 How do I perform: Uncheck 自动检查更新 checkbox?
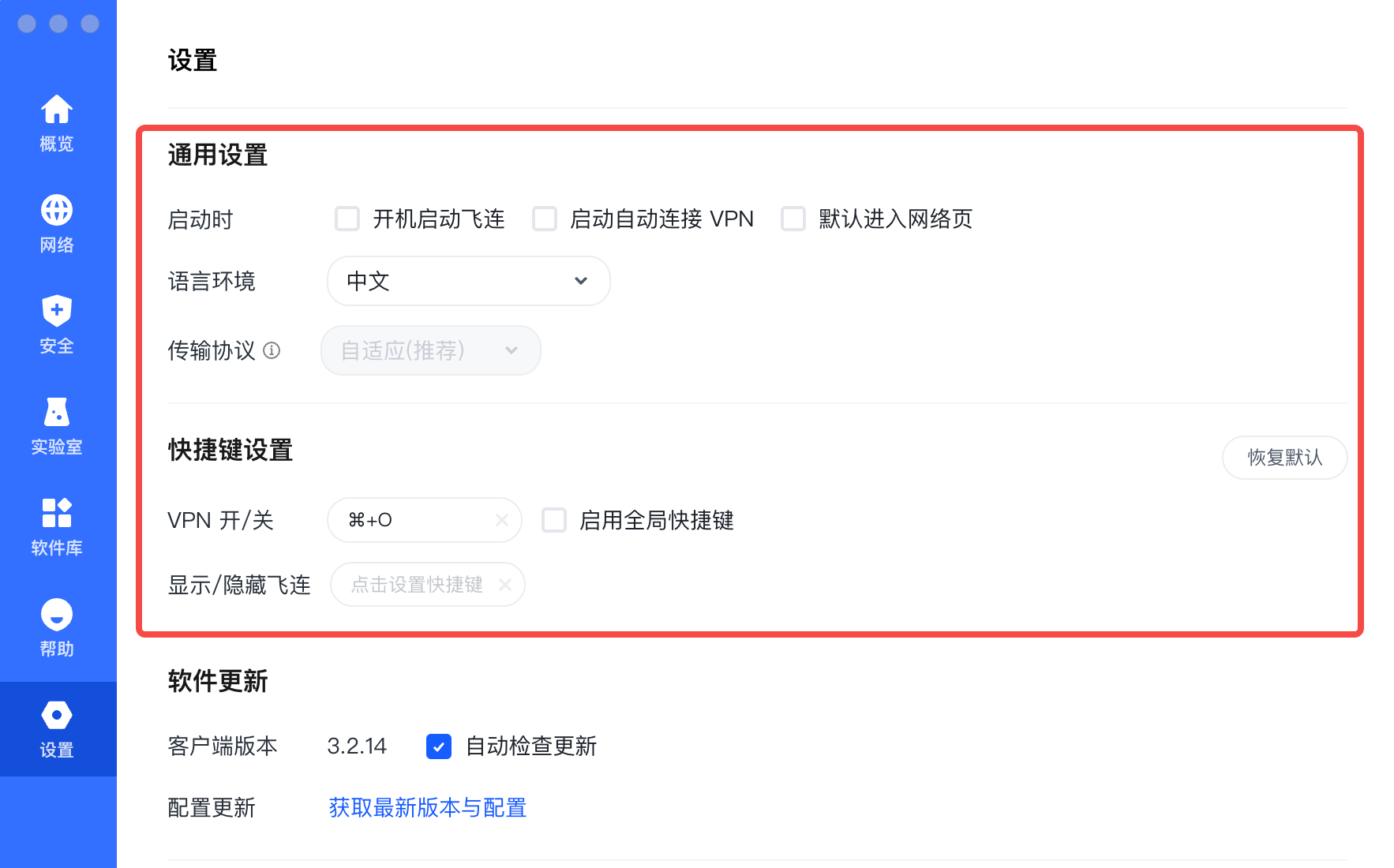(439, 746)
